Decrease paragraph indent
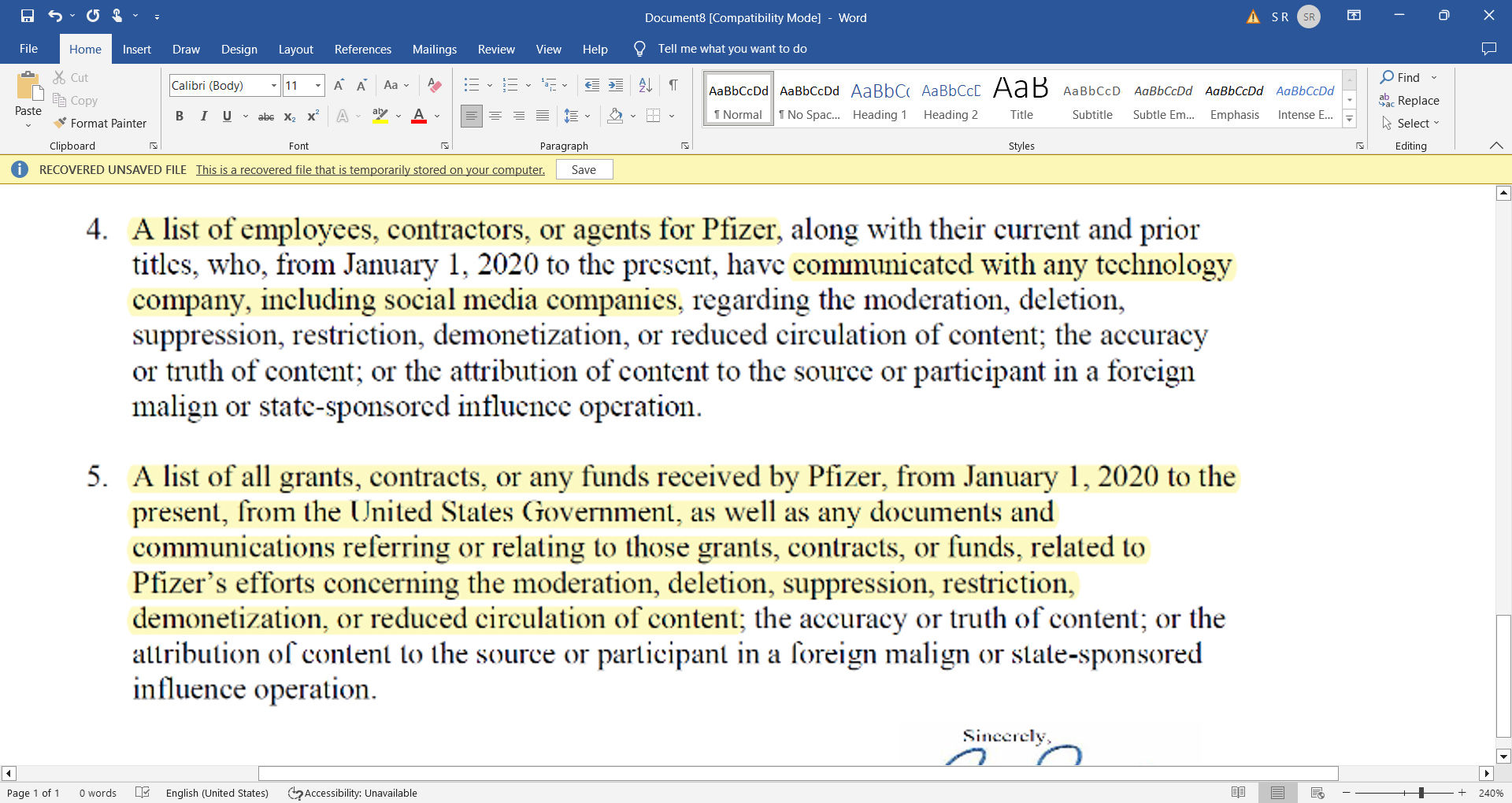The width and height of the screenshot is (1512, 803). (592, 85)
